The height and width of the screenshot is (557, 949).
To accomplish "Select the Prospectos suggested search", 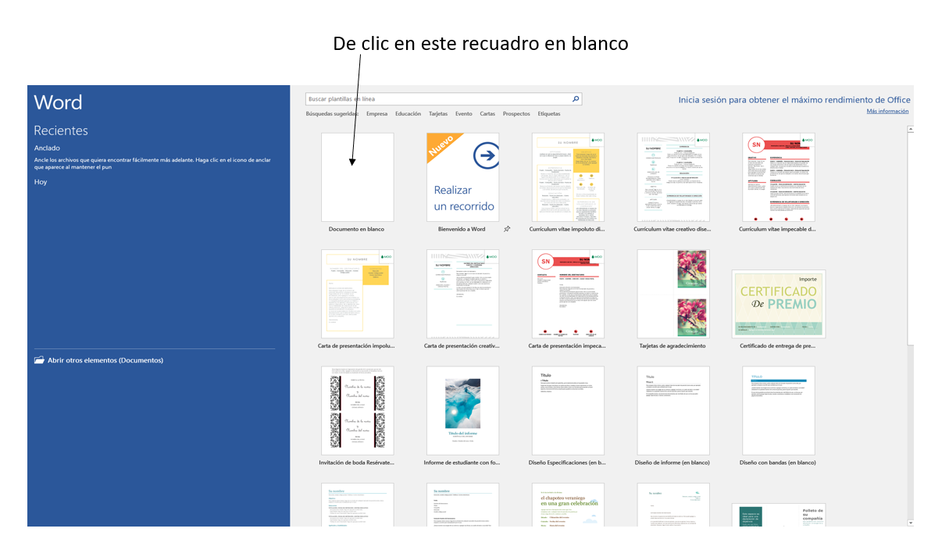I will coord(516,114).
